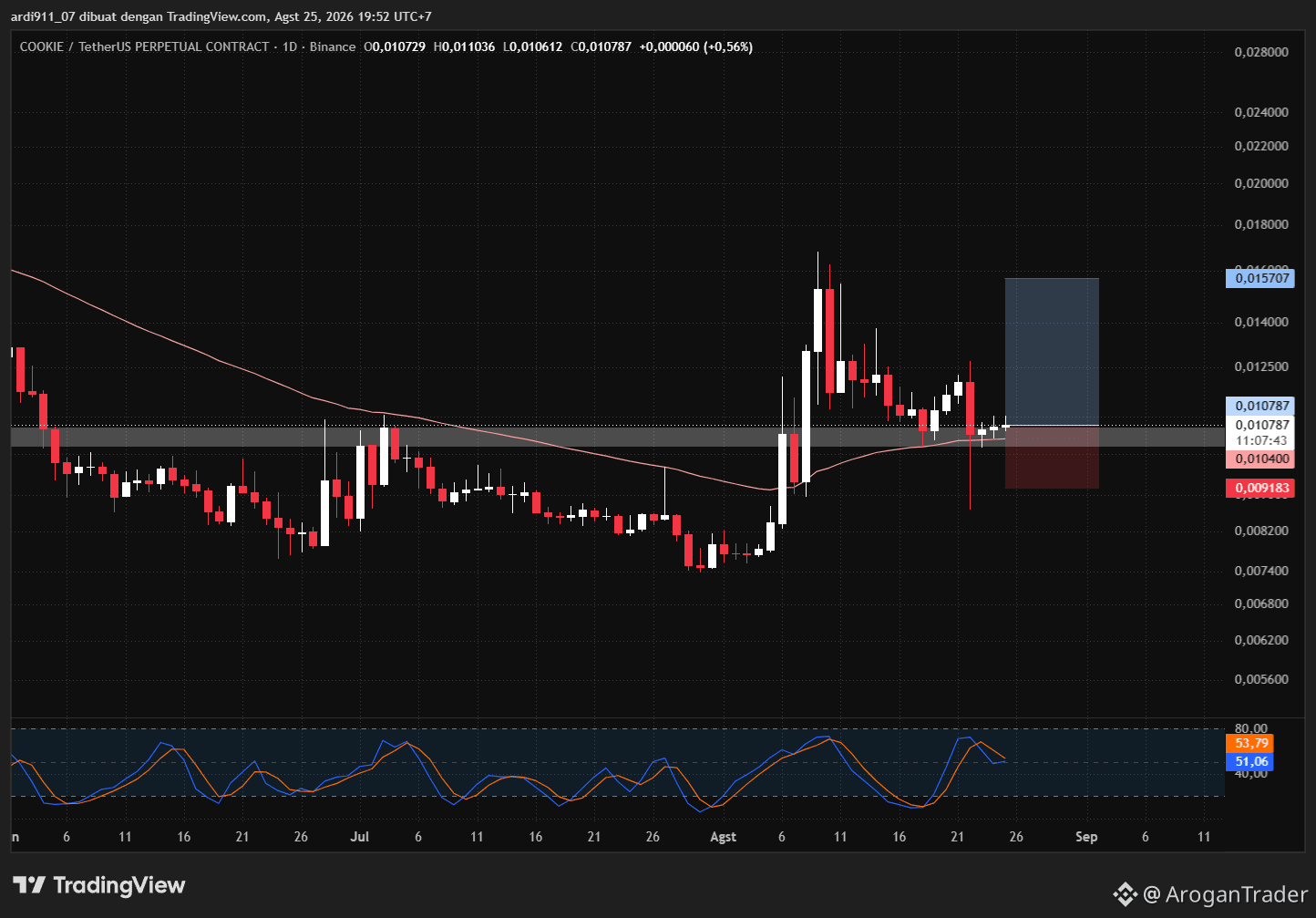The image size is (1316, 918).
Task: Click the 0,014000 price scale label
Action: click(x=1261, y=322)
